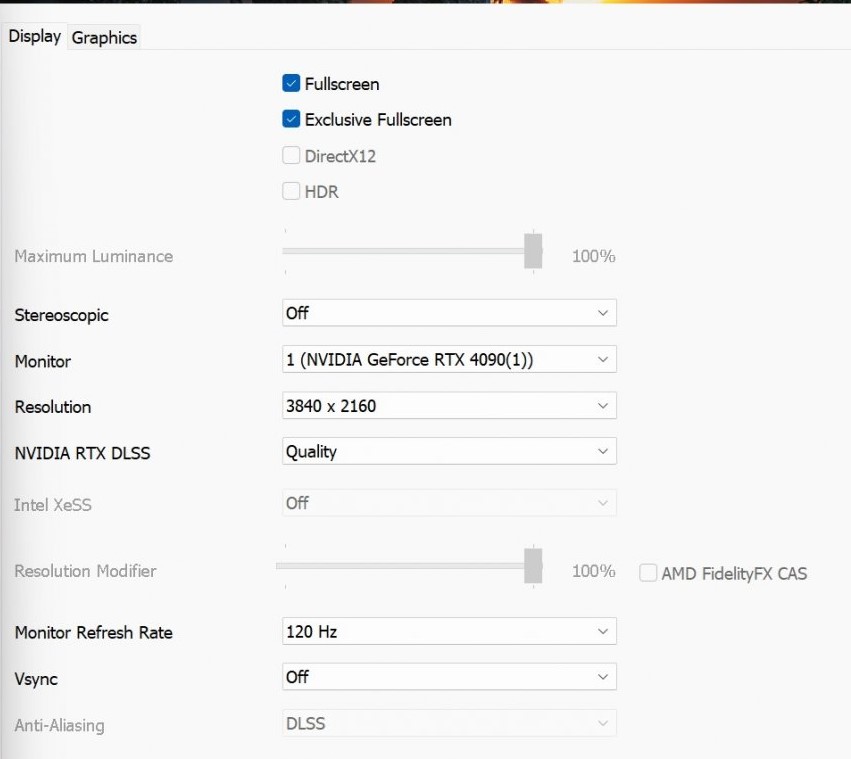The width and height of the screenshot is (851, 759).
Task: Click the Resolution dropdown chevron arrow
Action: click(602, 406)
